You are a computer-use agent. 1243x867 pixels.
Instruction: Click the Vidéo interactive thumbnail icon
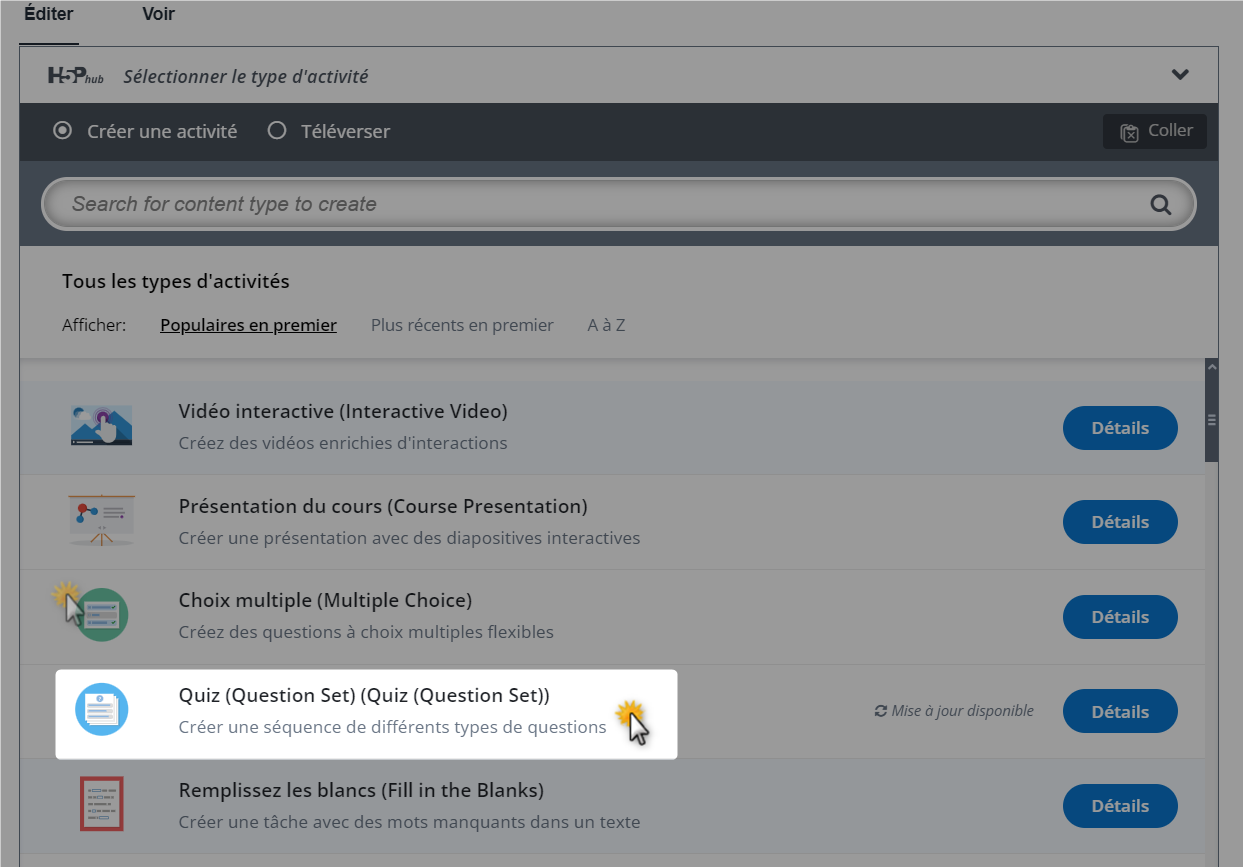coord(101,426)
